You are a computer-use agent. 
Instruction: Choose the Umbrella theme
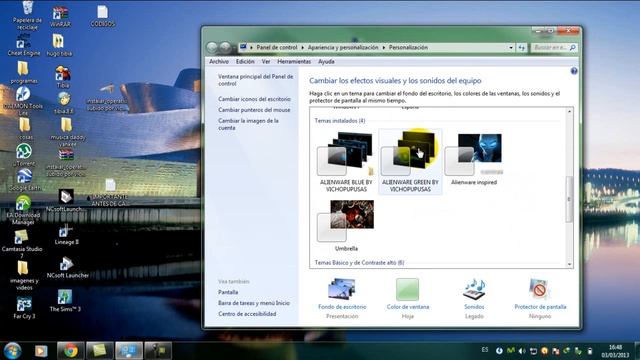[346, 225]
